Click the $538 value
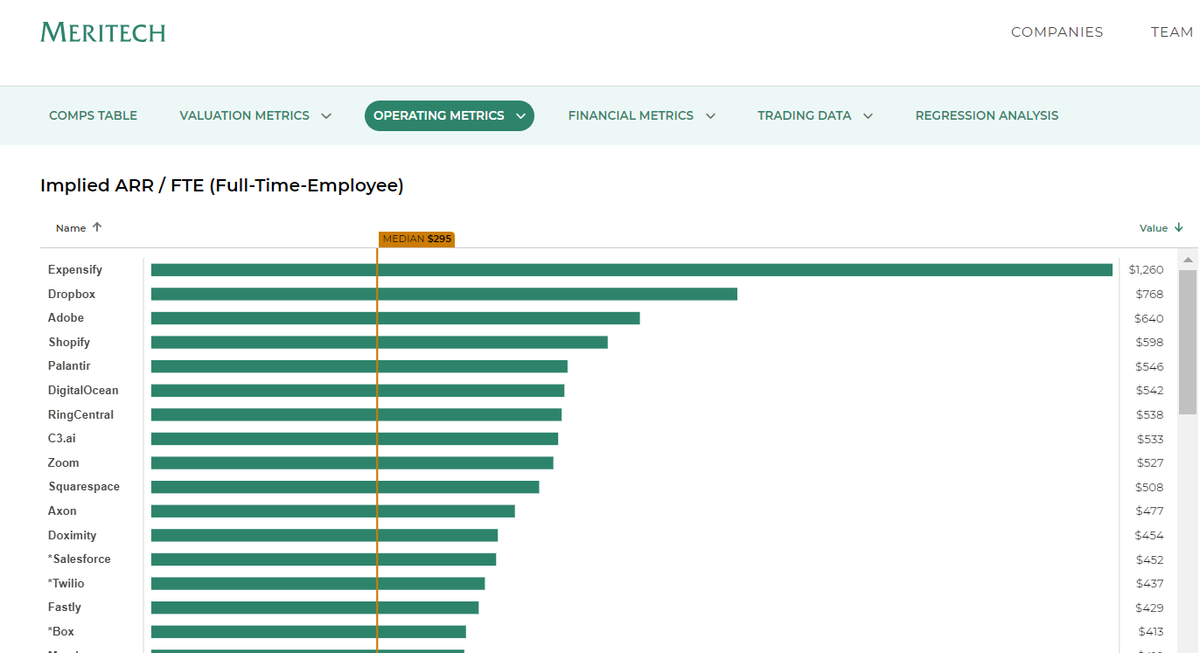1200x653 pixels. [1150, 414]
